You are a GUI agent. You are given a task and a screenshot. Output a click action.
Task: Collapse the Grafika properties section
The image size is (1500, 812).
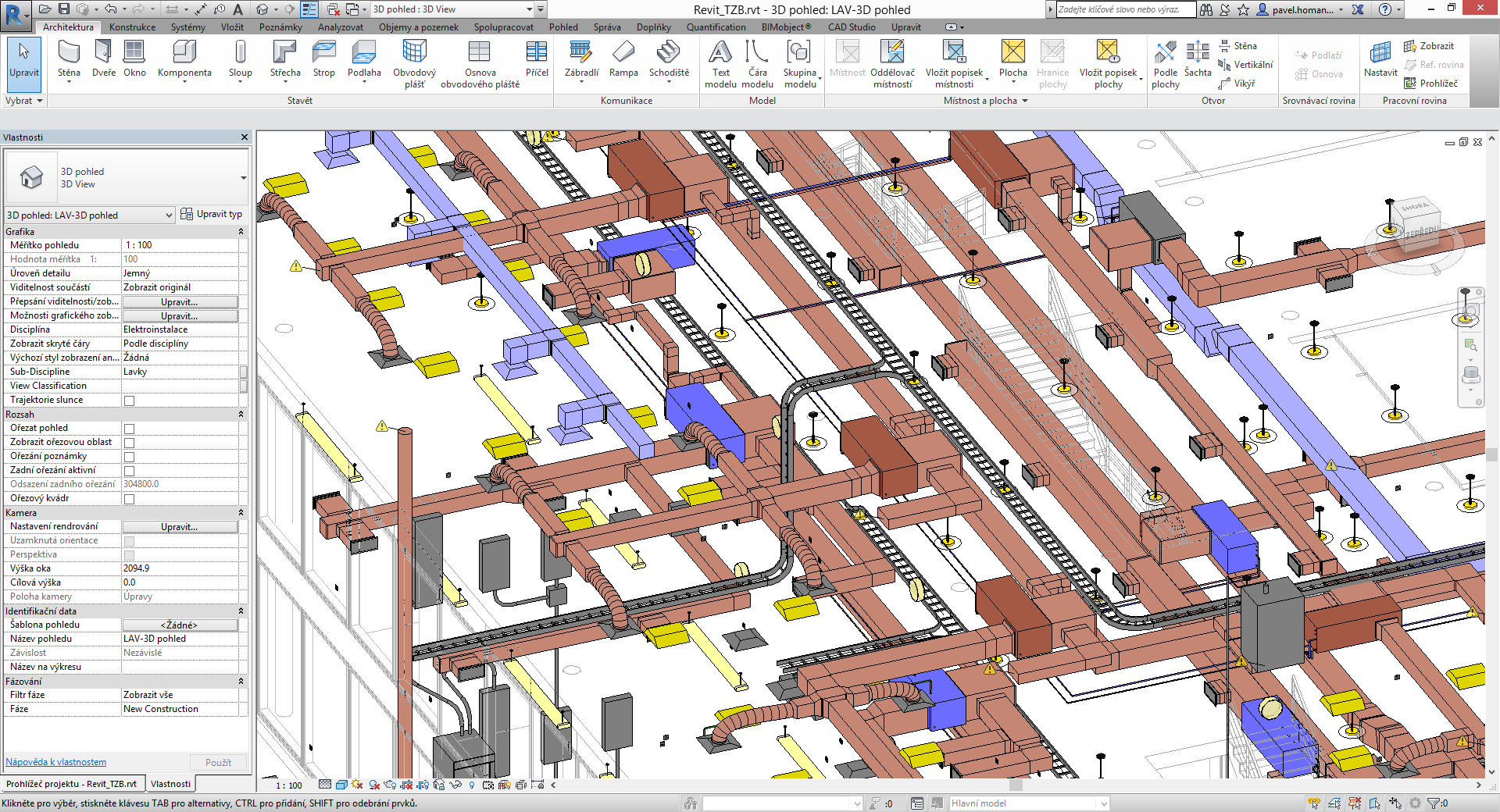click(241, 232)
